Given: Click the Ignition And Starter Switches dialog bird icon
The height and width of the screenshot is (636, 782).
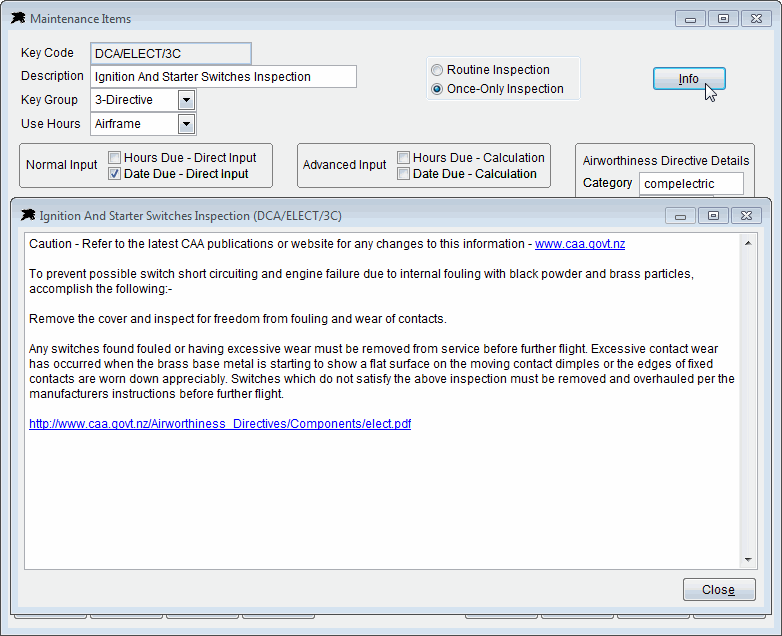Looking at the screenshot, I should click(x=28, y=215).
